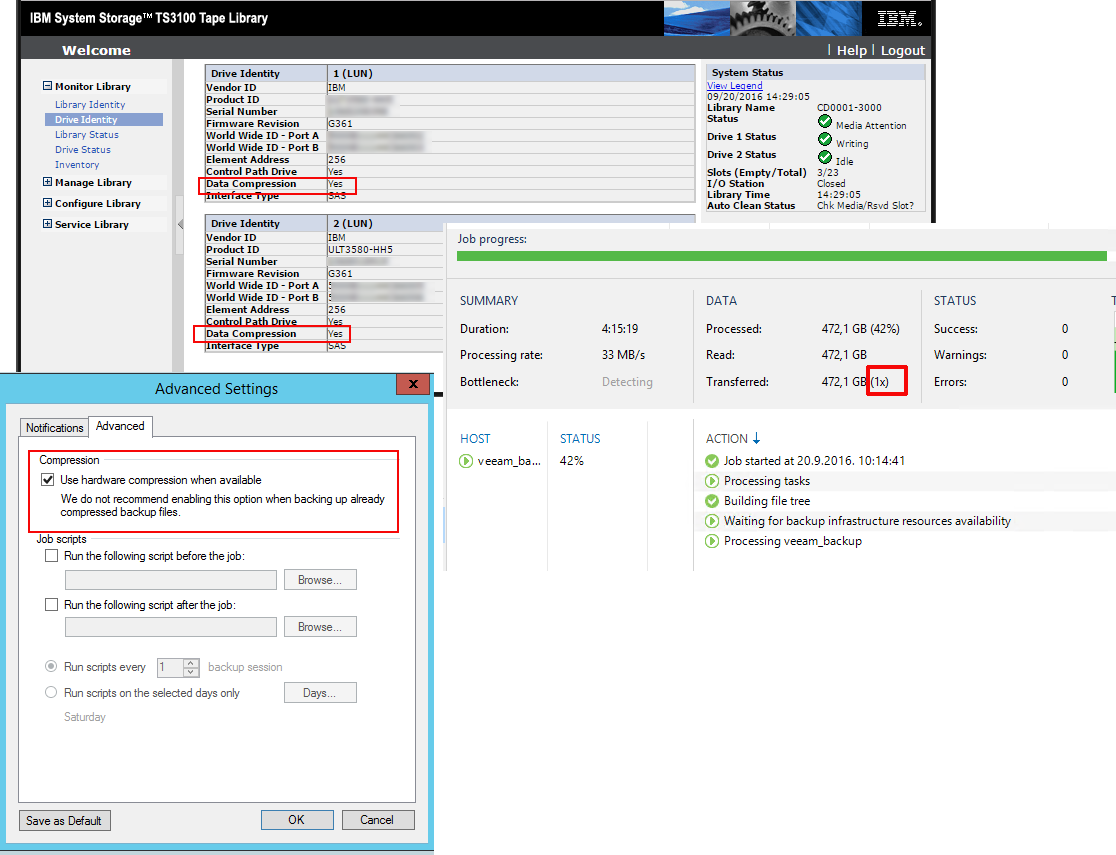Switch to the Notifications tab

click(54, 427)
